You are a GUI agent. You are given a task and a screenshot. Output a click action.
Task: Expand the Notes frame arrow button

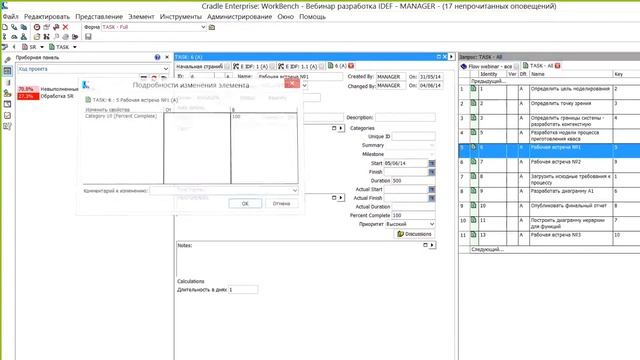432,245
